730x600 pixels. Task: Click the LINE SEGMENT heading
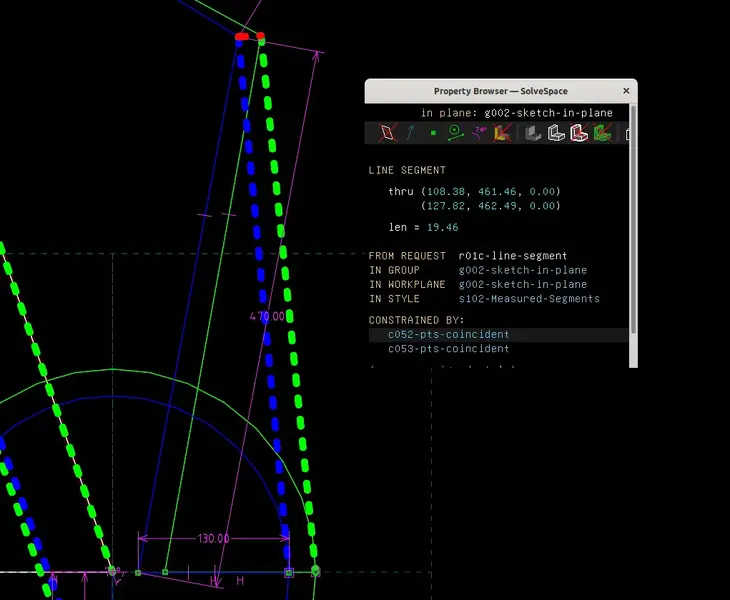coord(407,170)
